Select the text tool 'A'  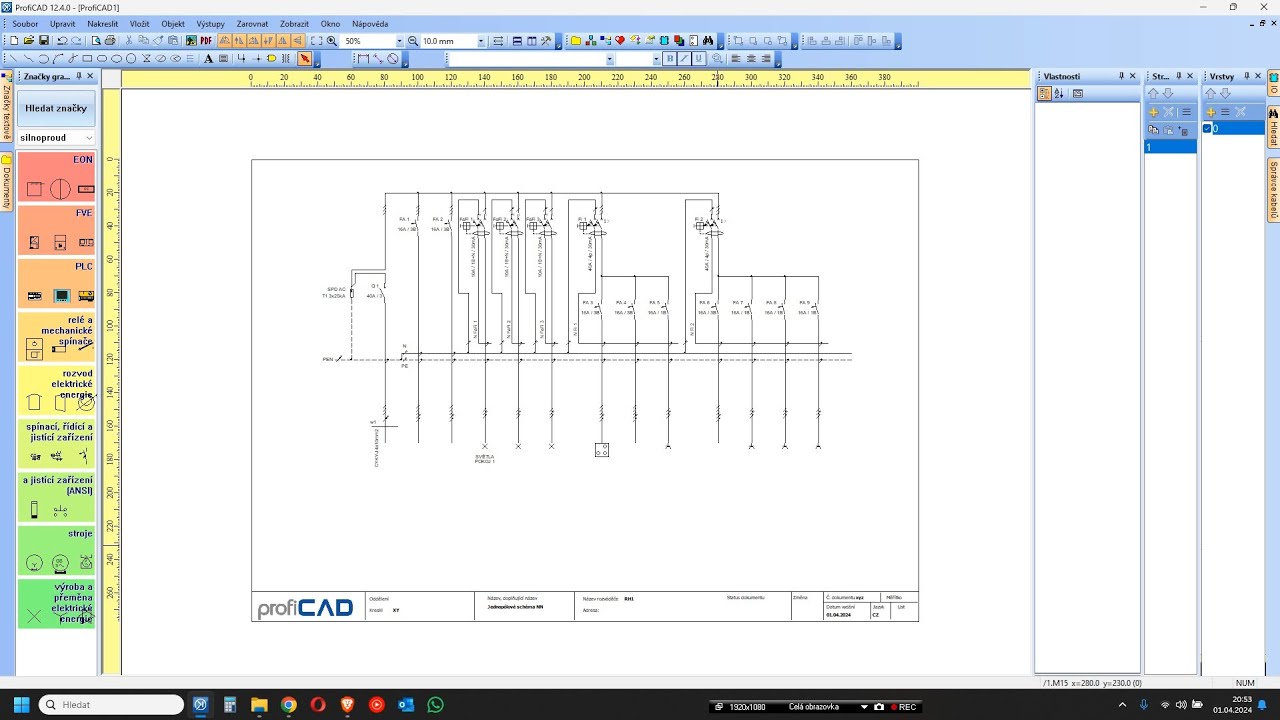(208, 58)
